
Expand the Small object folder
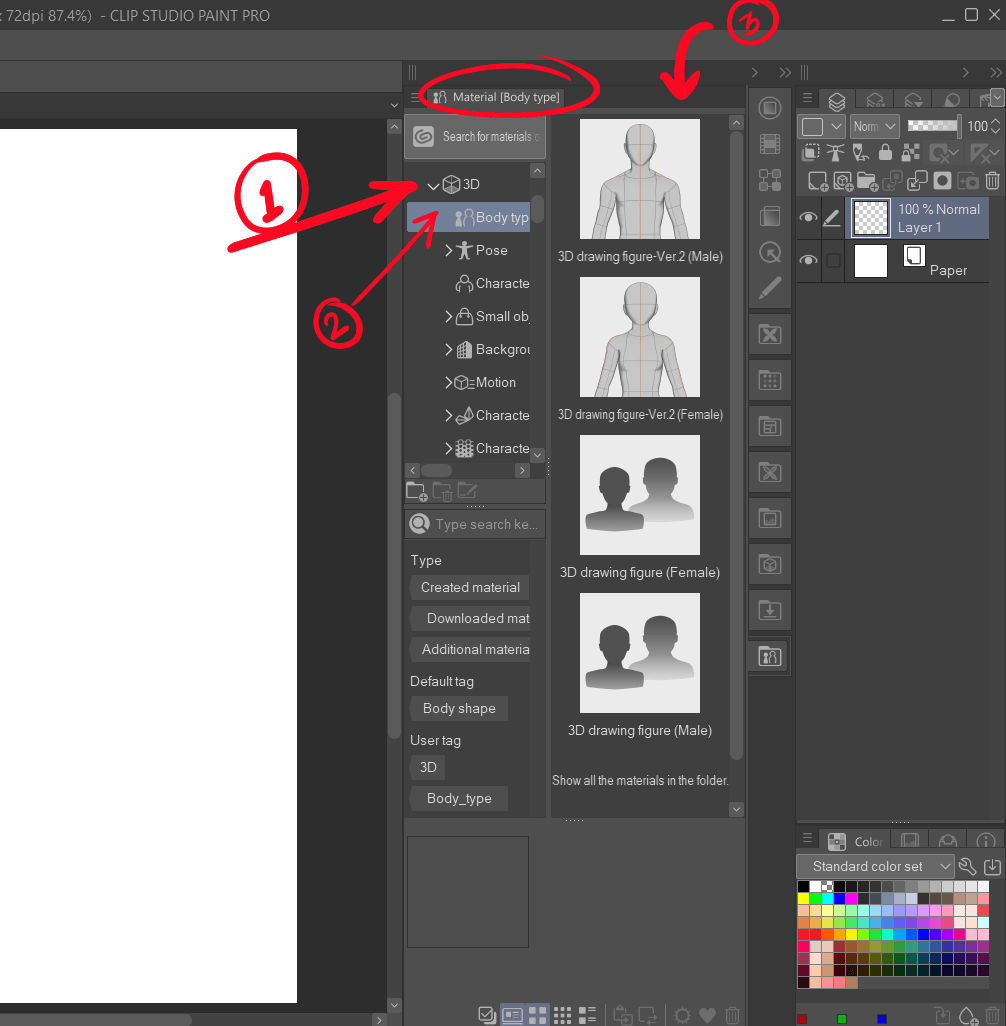tap(448, 316)
